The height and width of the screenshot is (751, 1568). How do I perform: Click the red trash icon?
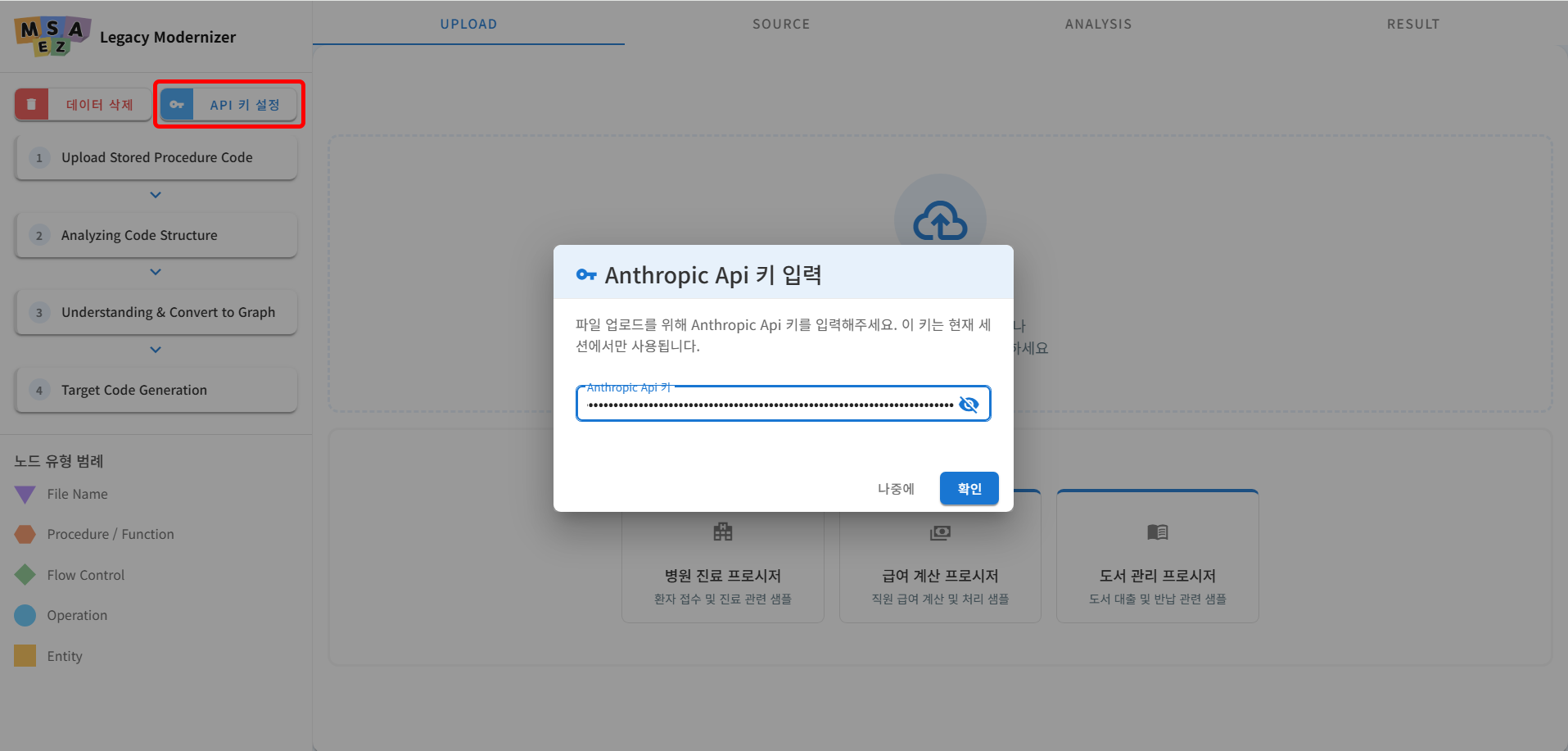click(x=31, y=105)
